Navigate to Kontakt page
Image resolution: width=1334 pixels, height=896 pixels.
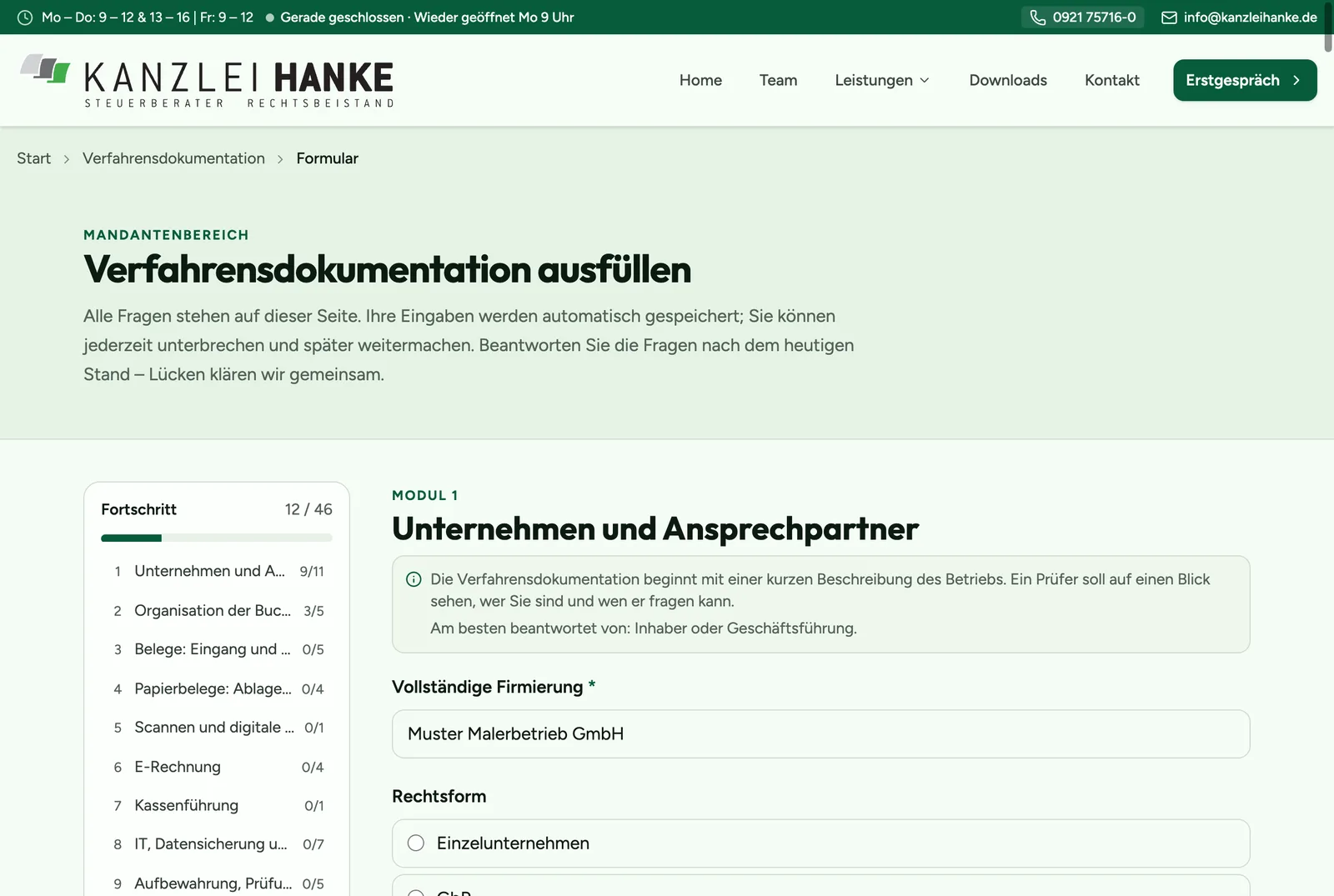(1112, 81)
